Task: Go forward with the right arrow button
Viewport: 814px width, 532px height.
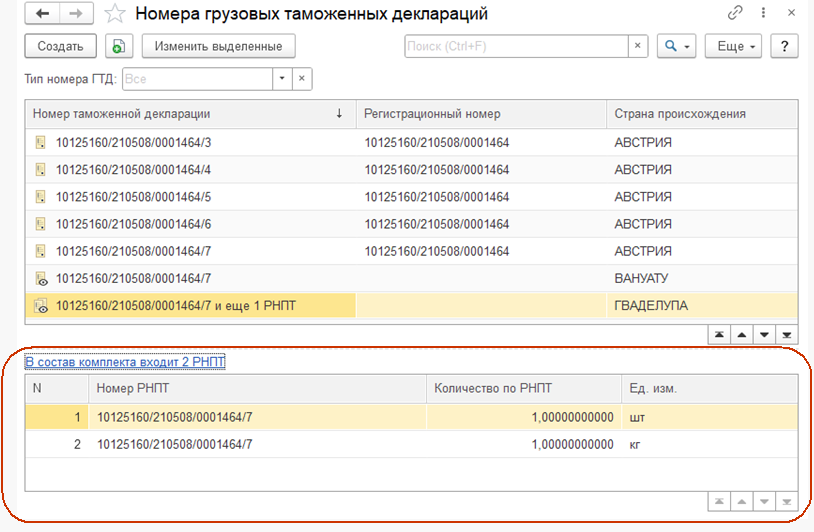Action: [x=77, y=14]
